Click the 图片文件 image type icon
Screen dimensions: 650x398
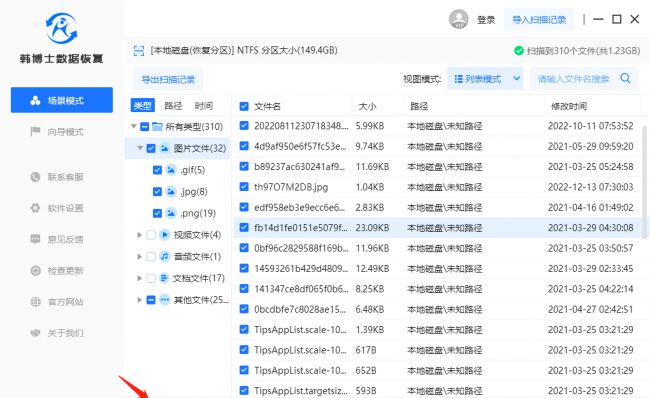pyautogui.click(x=165, y=148)
